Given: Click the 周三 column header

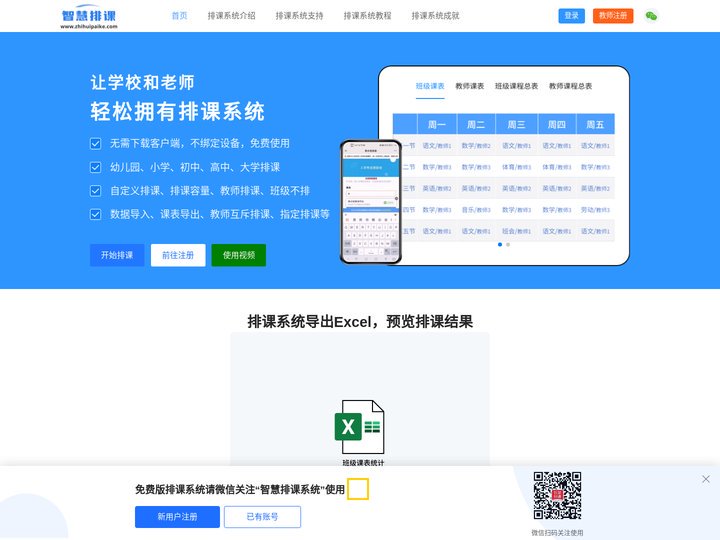Looking at the screenshot, I should pos(517,124).
